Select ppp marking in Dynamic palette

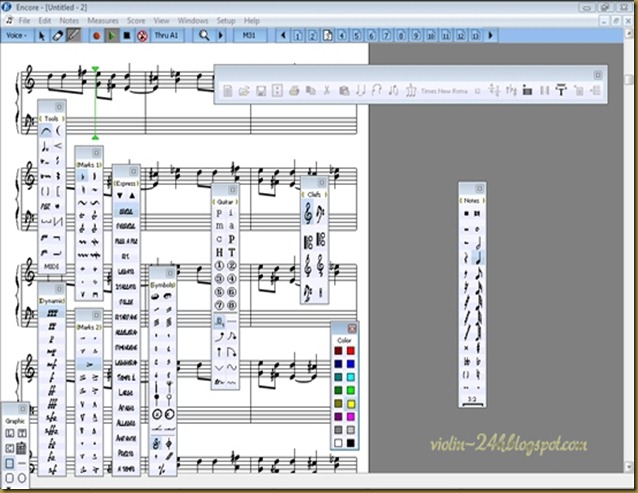[52, 313]
